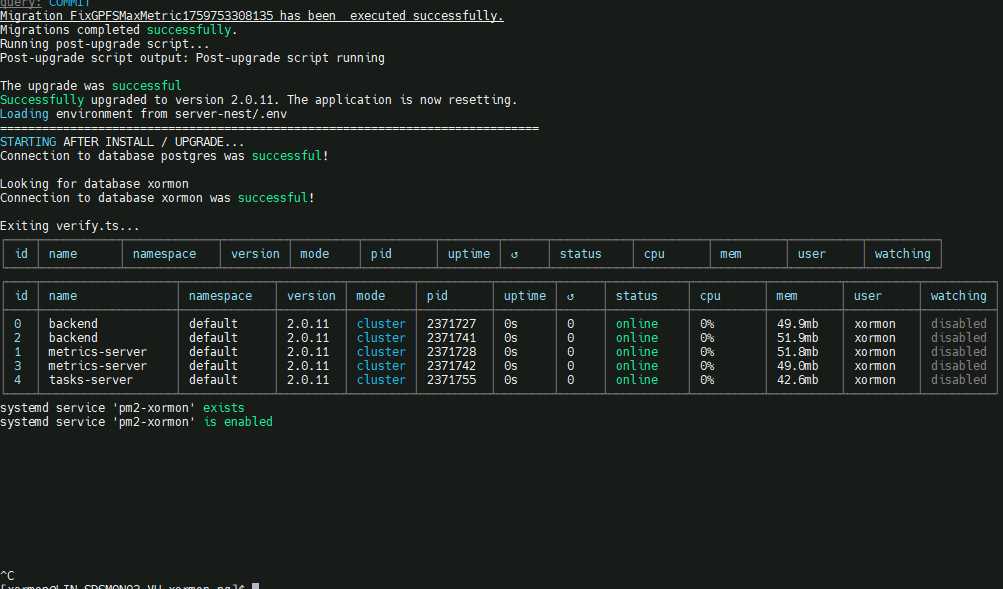This screenshot has width=1003, height=589.
Task: Click the disabled watching value for backend id 0
Action: point(958,324)
